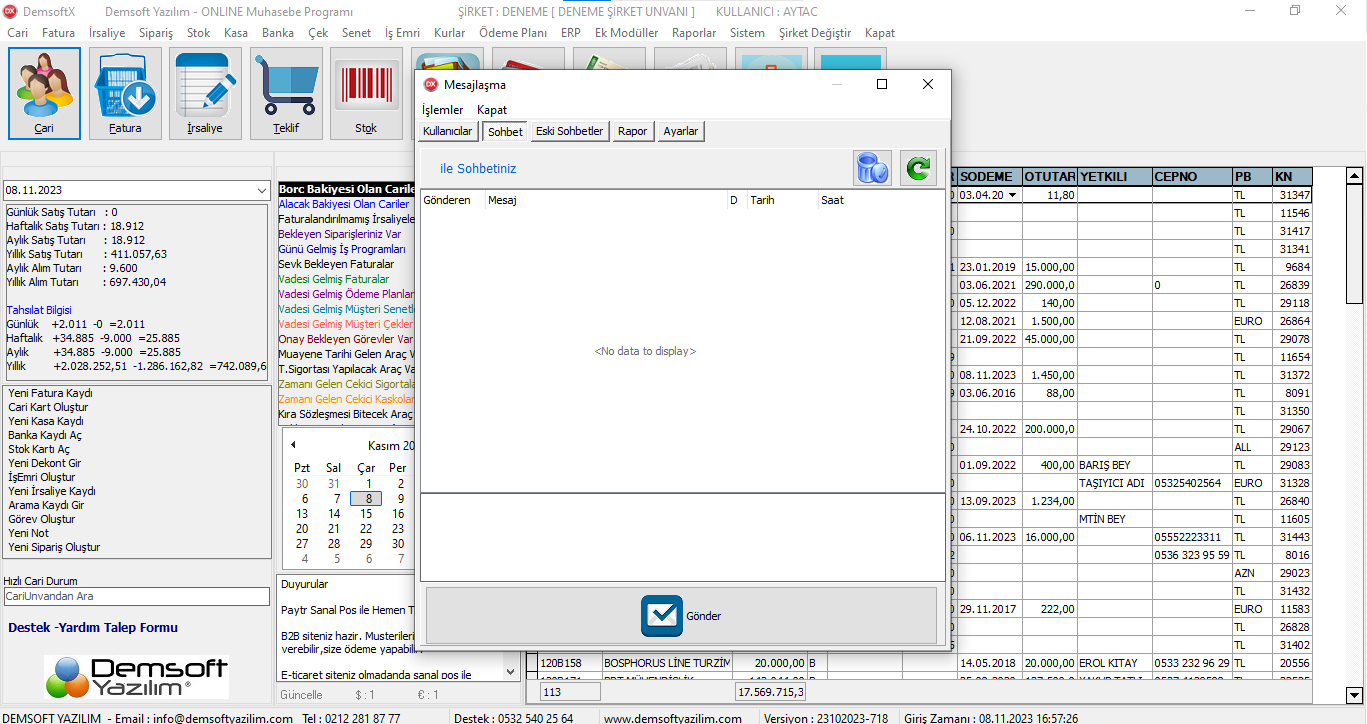Click Cari Kart Oluştur shortcut
1367x724 pixels.
tap(48, 407)
